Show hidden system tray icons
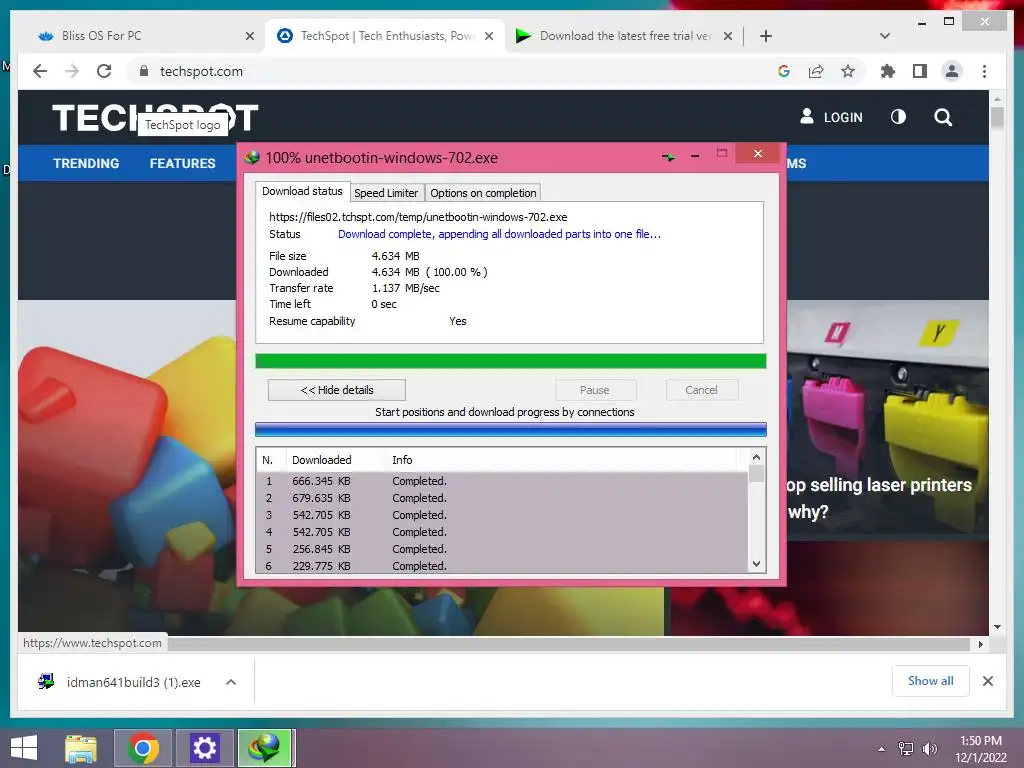Screen dimensions: 1024x768 tap(881, 748)
